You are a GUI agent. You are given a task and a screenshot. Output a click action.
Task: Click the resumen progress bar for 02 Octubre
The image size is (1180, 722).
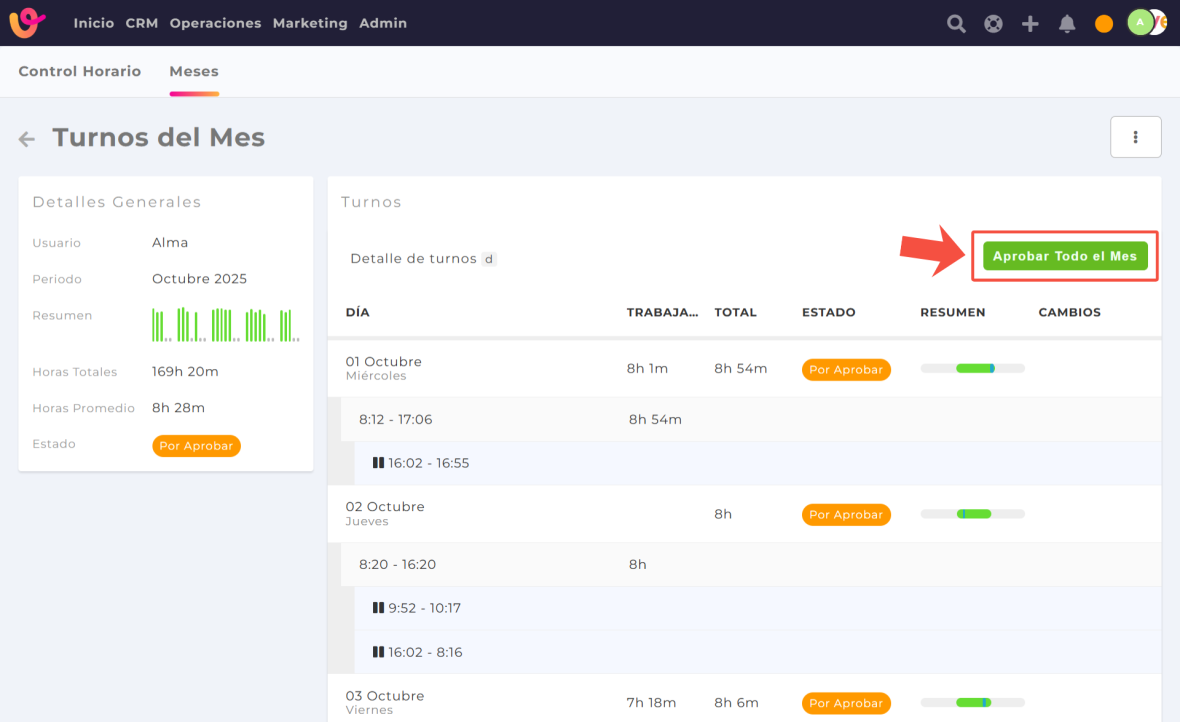pos(972,514)
